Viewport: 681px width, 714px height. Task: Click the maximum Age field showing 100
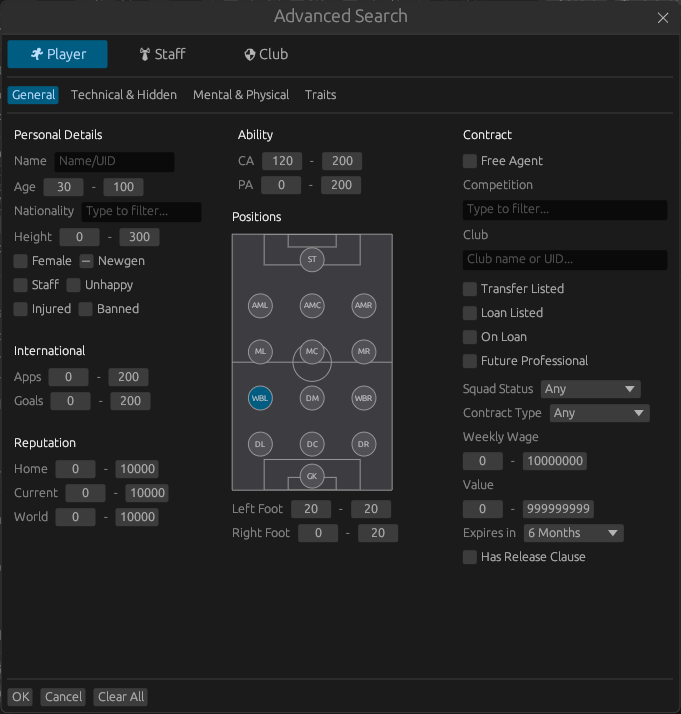[x=123, y=187]
